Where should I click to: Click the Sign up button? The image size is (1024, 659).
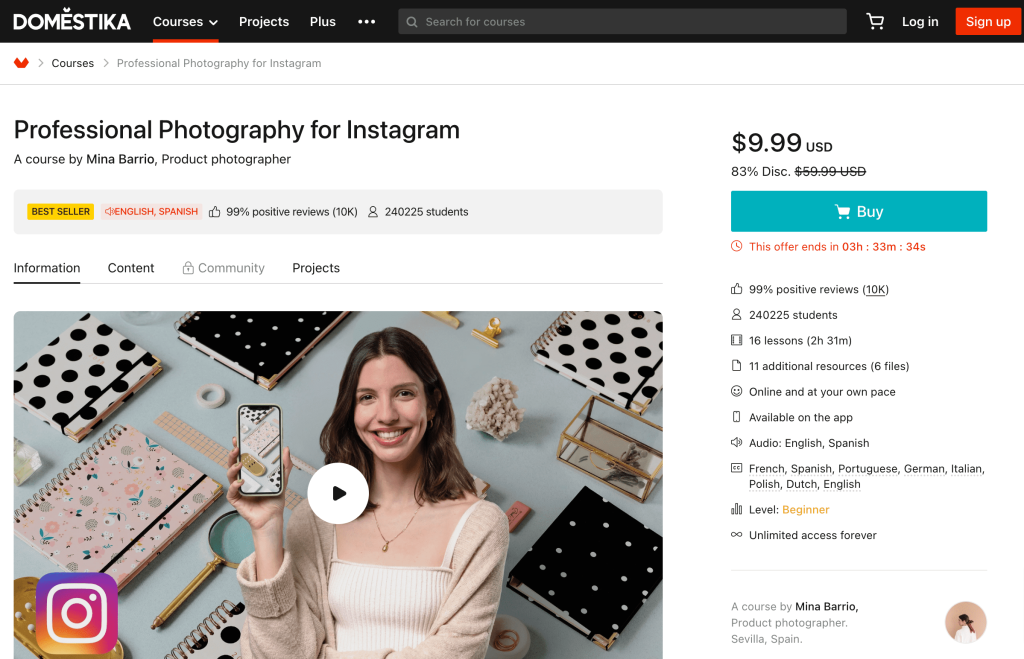pos(988,22)
